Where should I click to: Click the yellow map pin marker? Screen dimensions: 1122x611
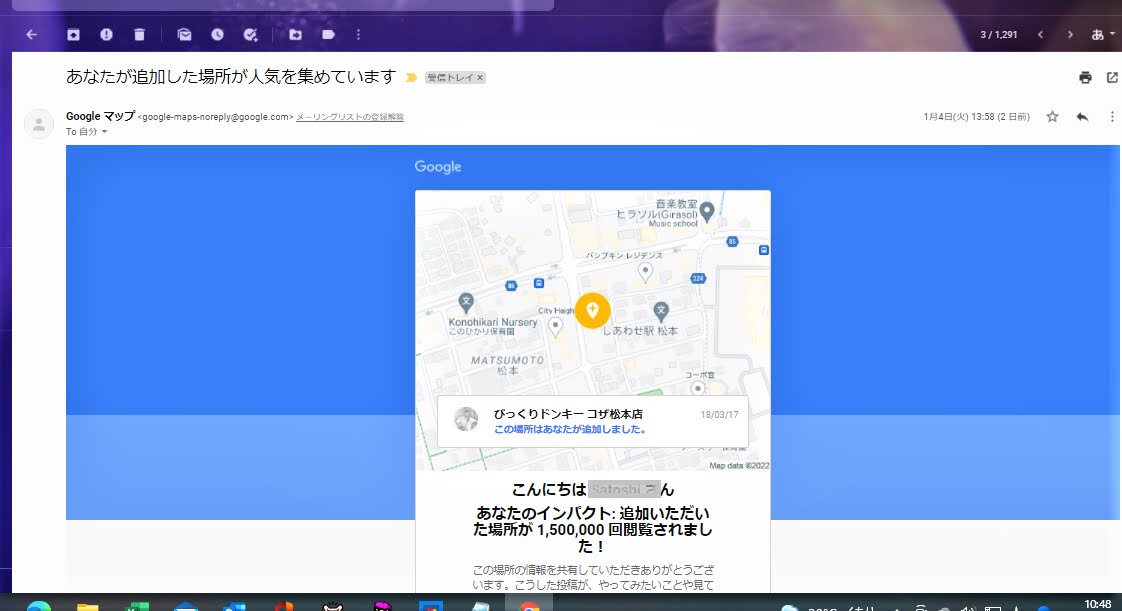point(592,311)
